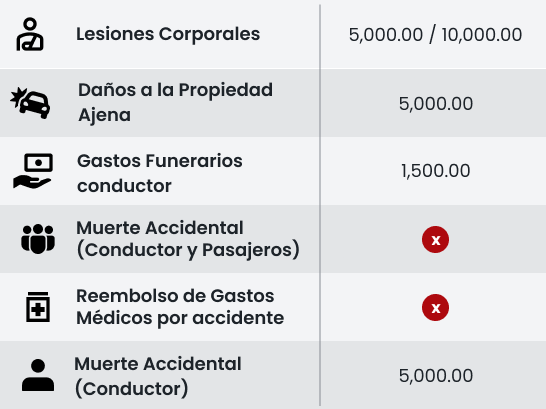546x409 pixels.
Task: Click the car crash icon
Action: pos(30,103)
